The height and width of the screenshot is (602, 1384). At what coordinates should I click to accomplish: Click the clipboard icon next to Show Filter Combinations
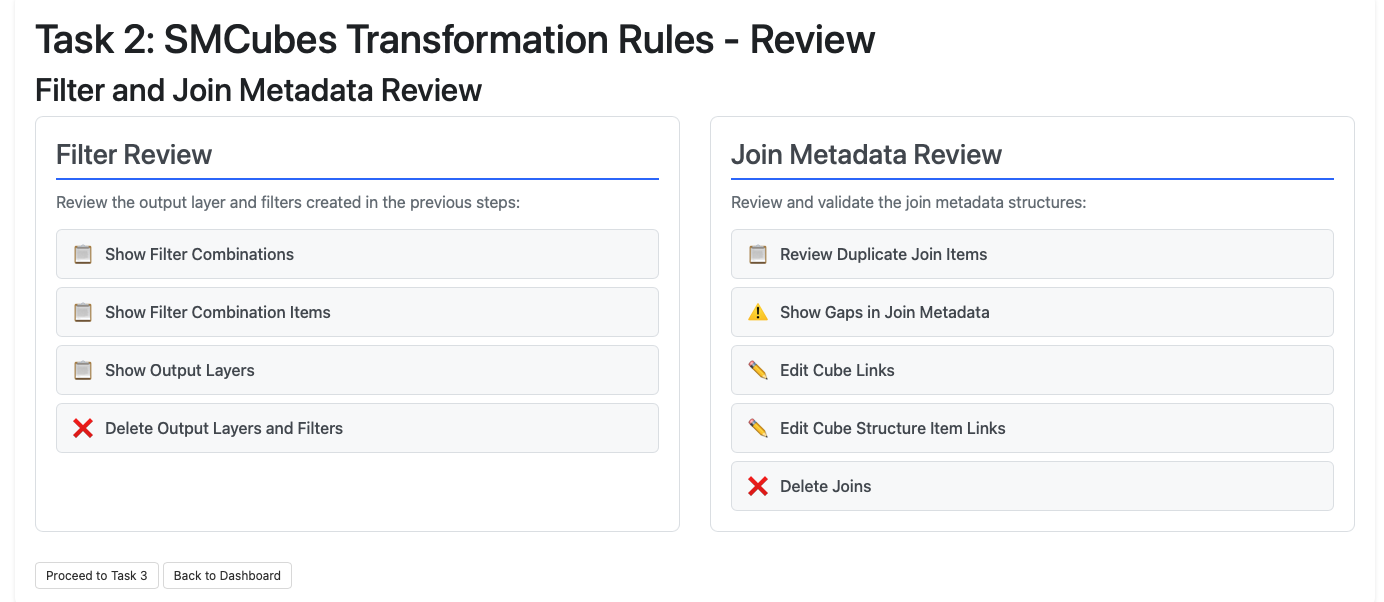click(x=83, y=254)
